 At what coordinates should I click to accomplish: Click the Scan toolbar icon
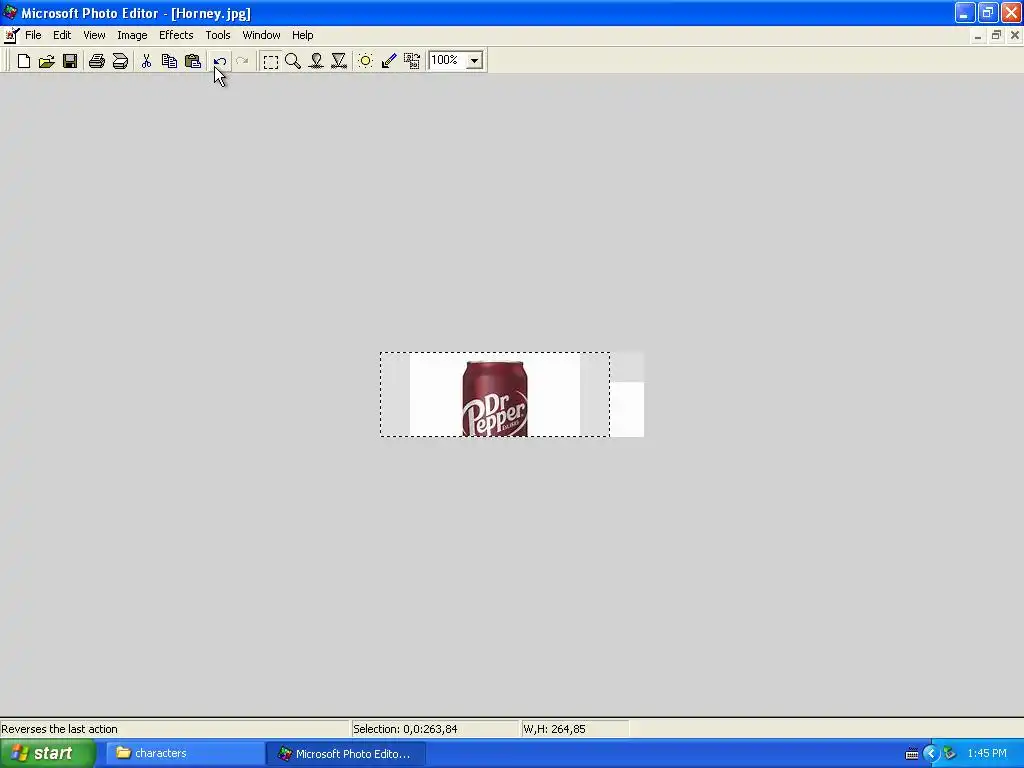click(x=120, y=61)
